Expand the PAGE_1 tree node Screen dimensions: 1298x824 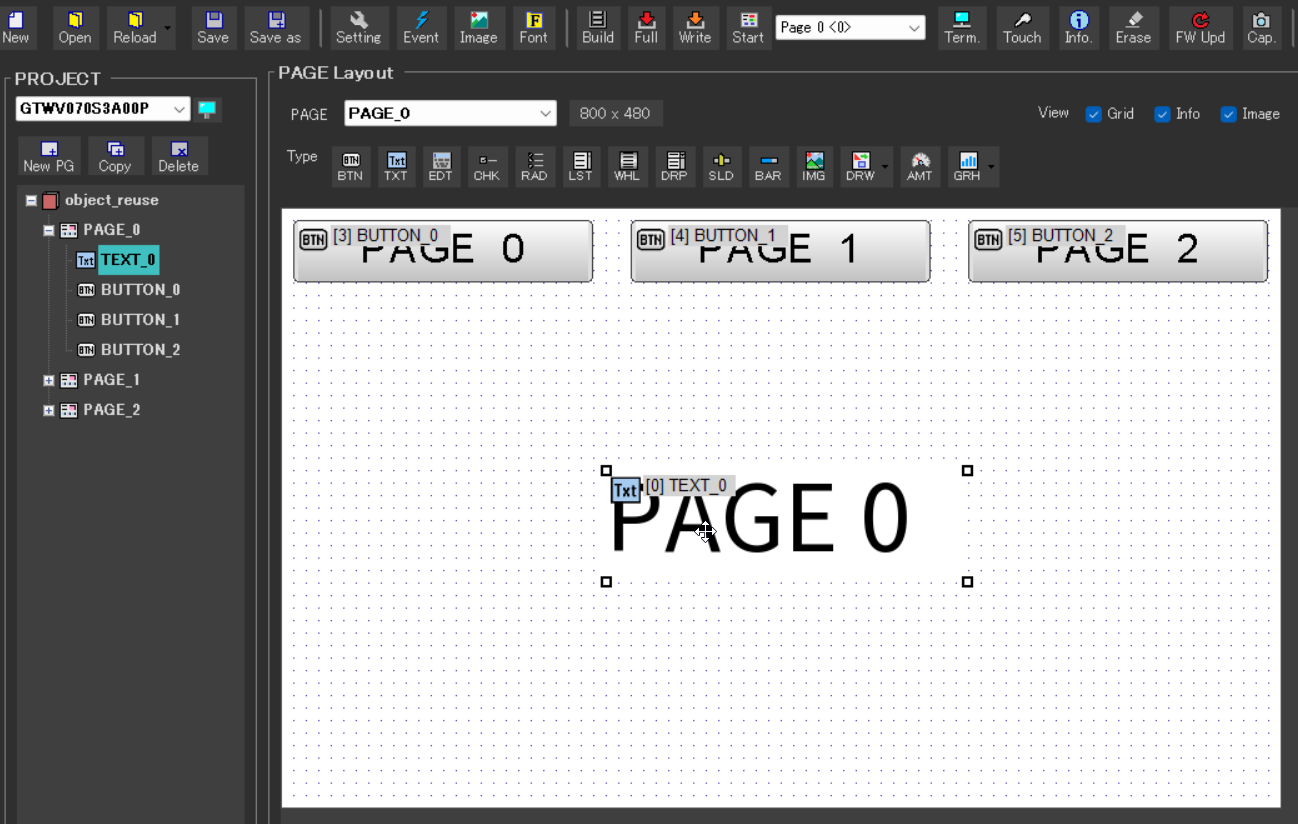point(47,379)
